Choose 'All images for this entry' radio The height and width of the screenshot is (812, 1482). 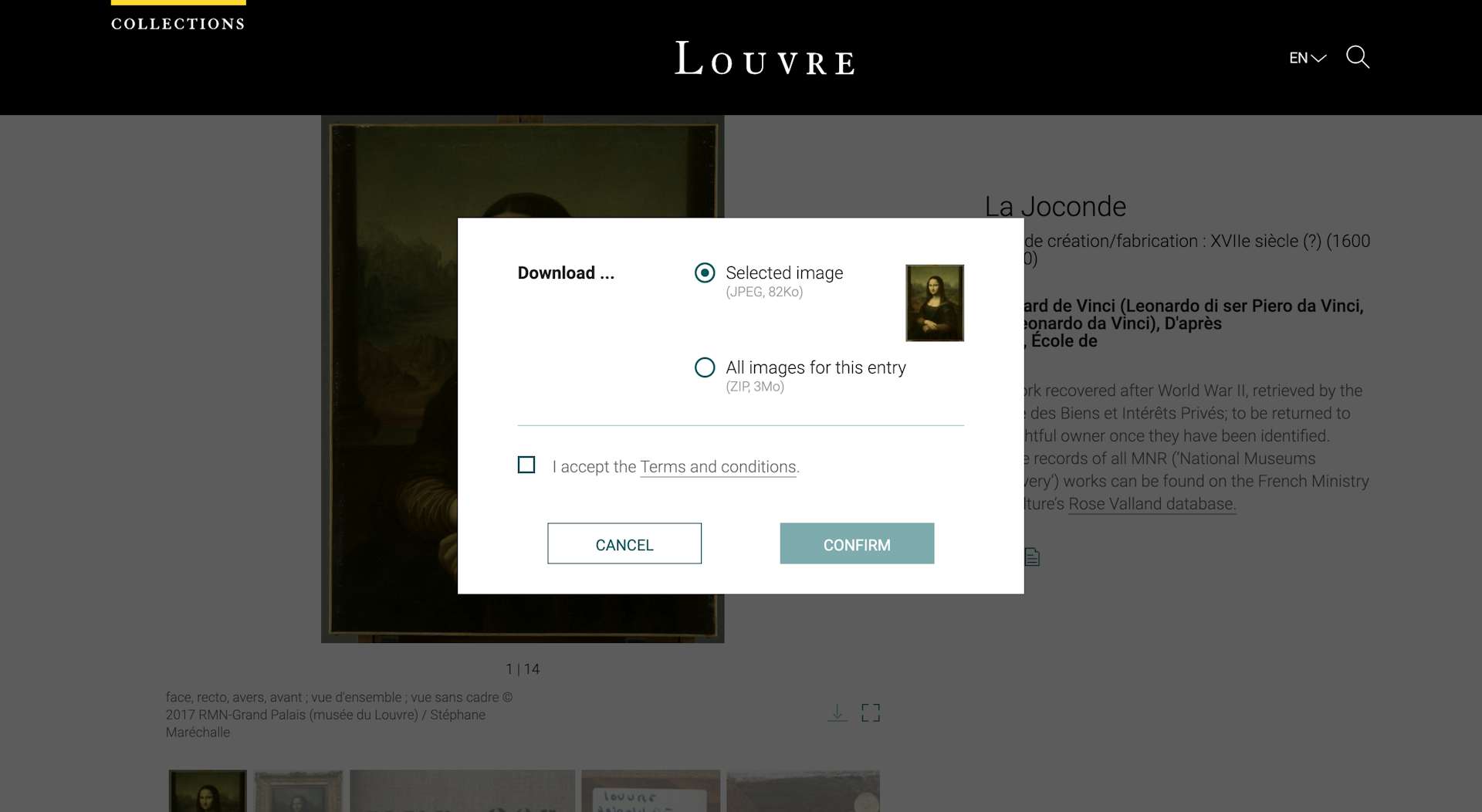pos(705,367)
